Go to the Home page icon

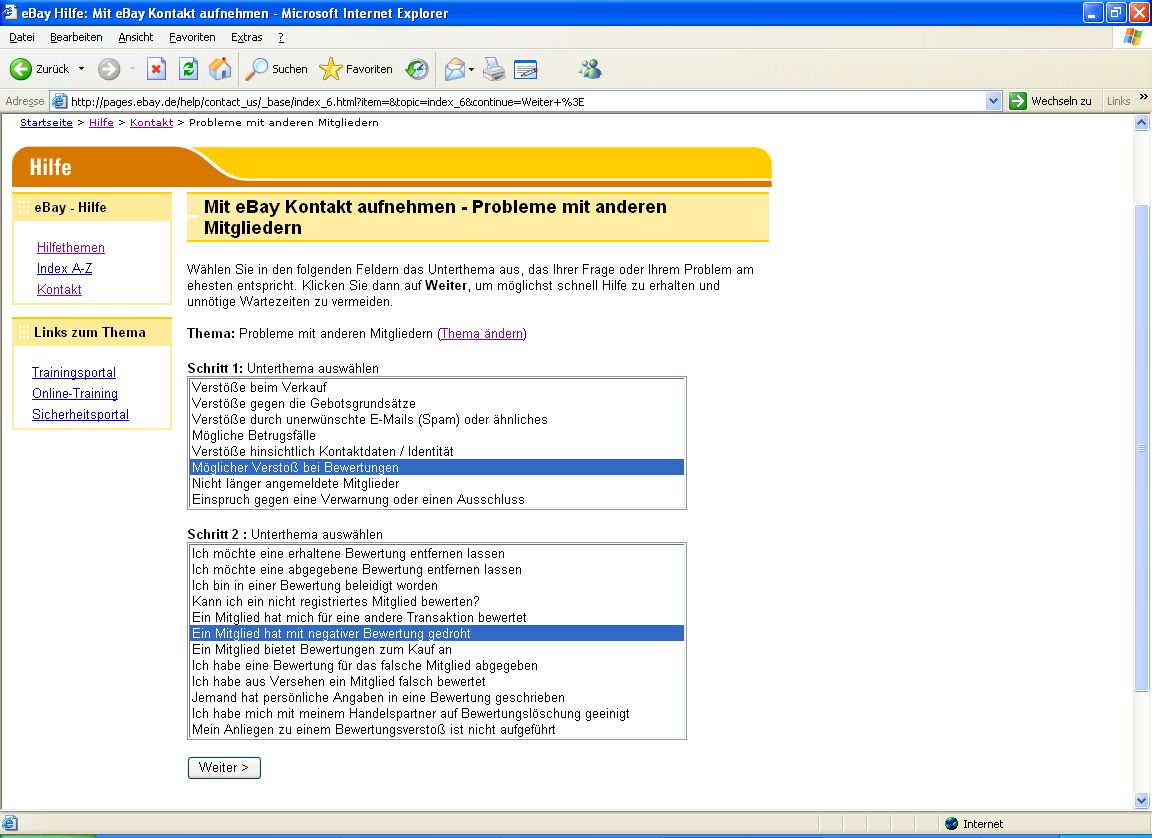tap(220, 69)
